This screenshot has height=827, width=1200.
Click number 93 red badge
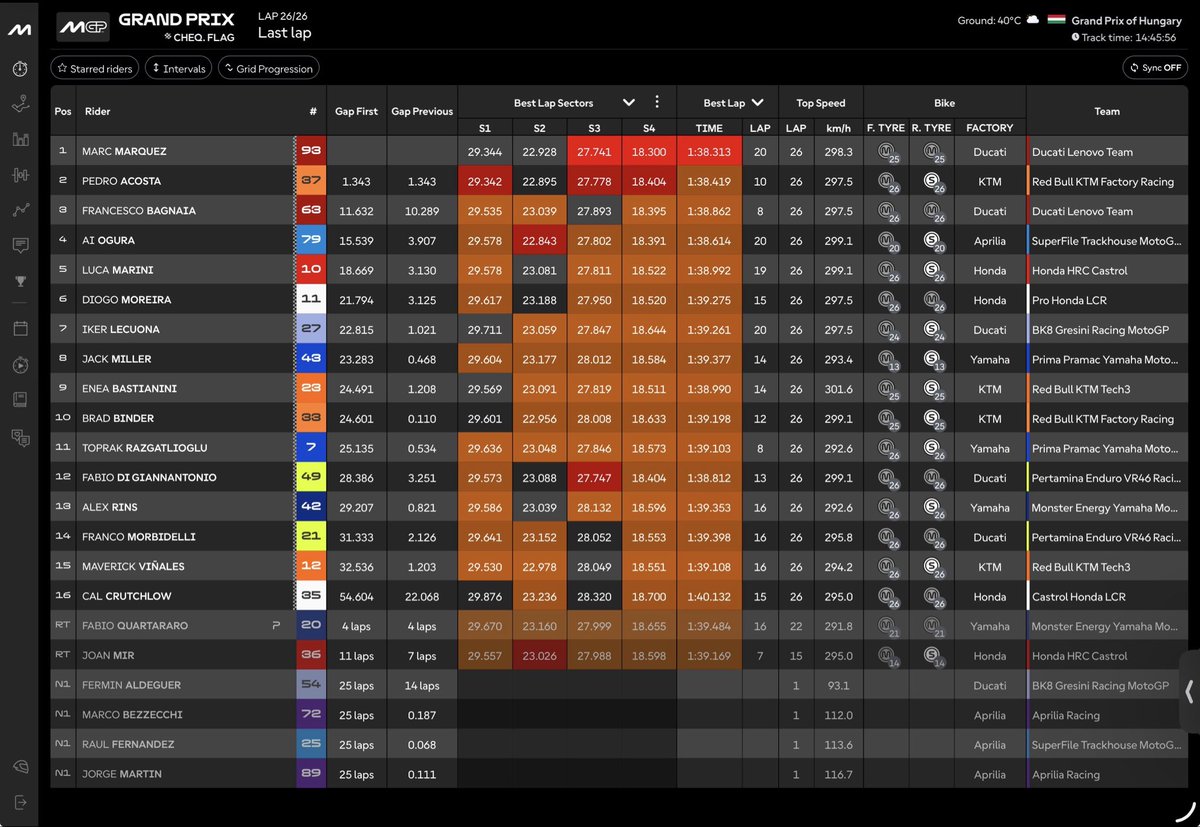click(x=311, y=152)
